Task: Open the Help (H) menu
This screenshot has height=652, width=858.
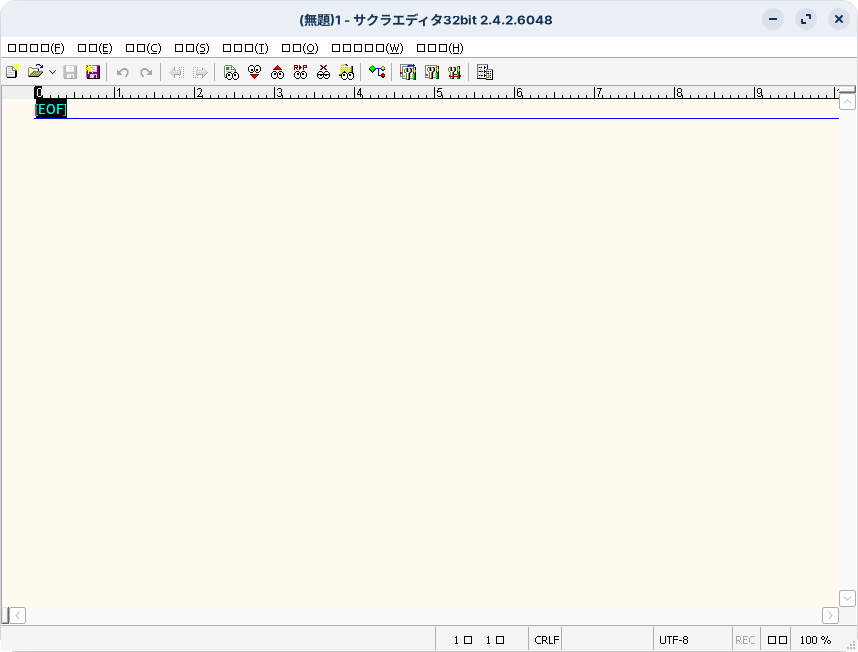Action: coord(439,48)
